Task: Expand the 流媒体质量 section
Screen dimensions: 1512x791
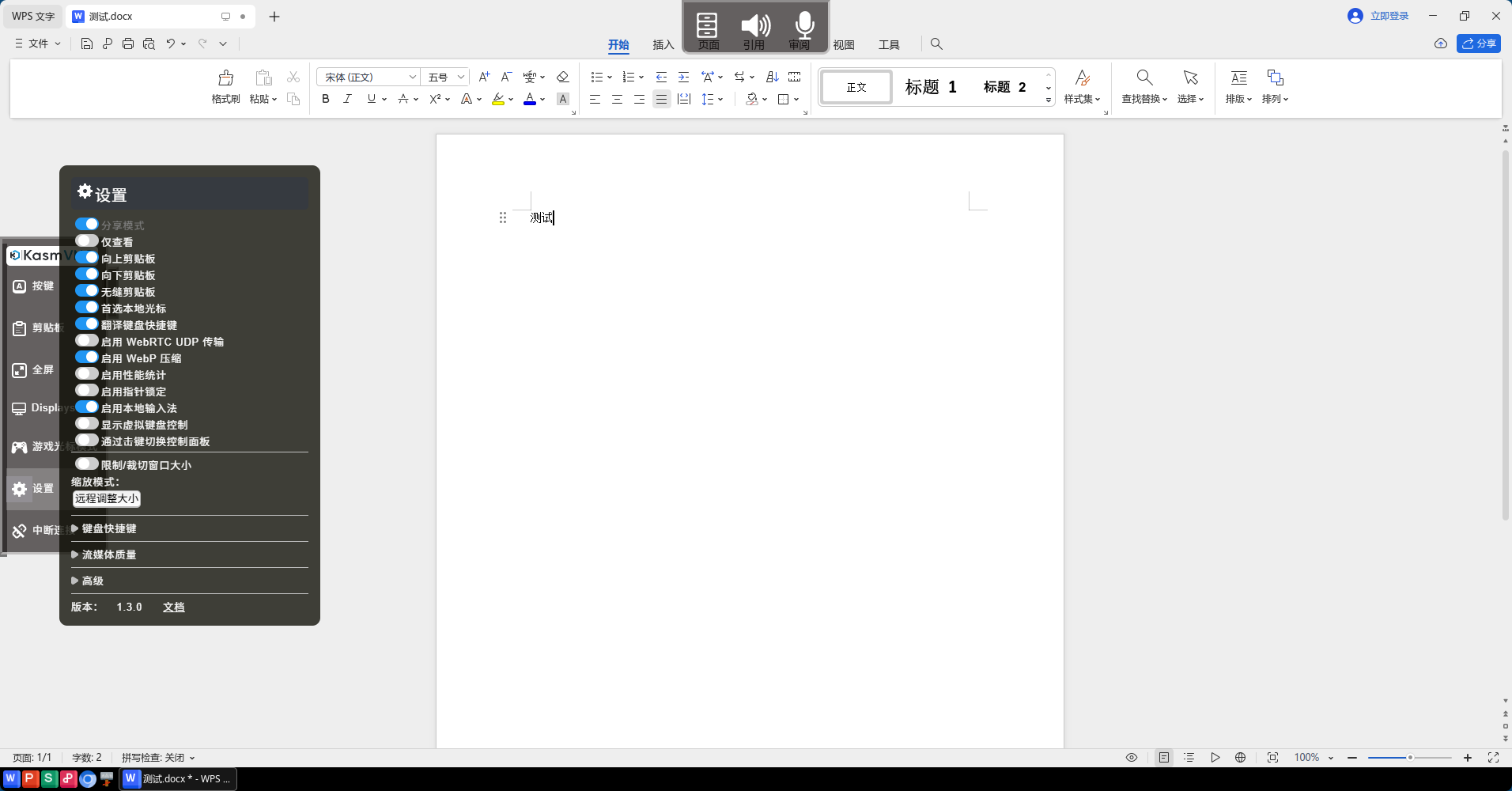Action: 104,554
